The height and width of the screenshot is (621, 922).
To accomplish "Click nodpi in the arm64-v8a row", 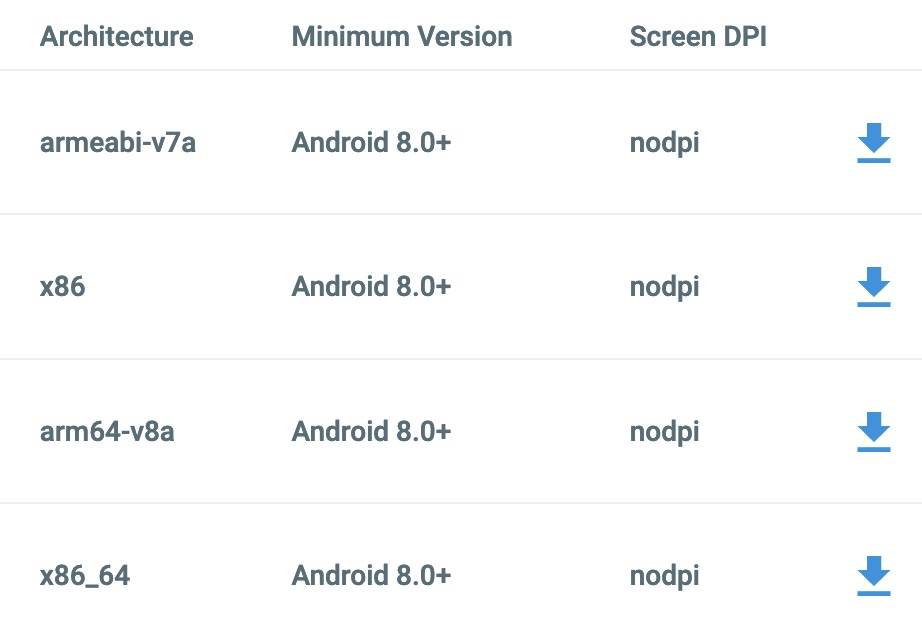I will pyautogui.click(x=664, y=432).
